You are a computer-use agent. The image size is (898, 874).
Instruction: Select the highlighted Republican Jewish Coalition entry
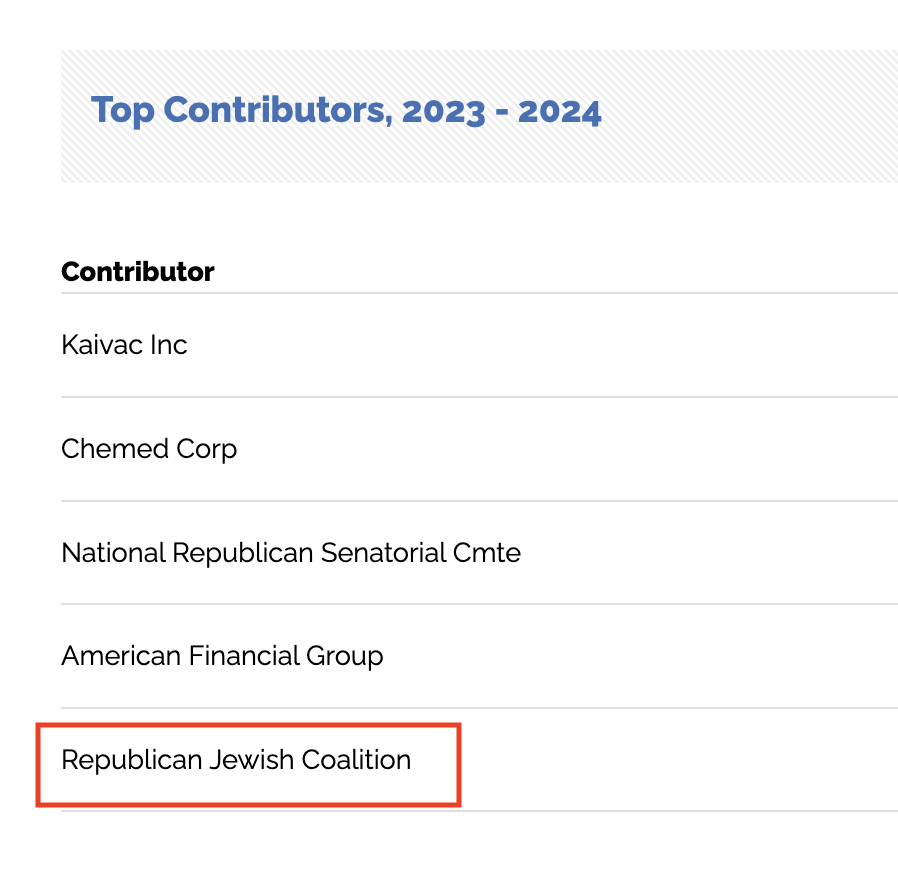pyautogui.click(x=236, y=760)
